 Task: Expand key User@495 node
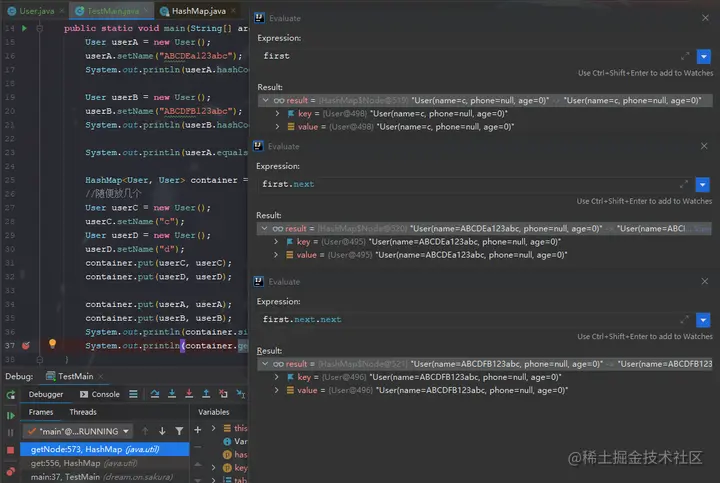[276, 242]
